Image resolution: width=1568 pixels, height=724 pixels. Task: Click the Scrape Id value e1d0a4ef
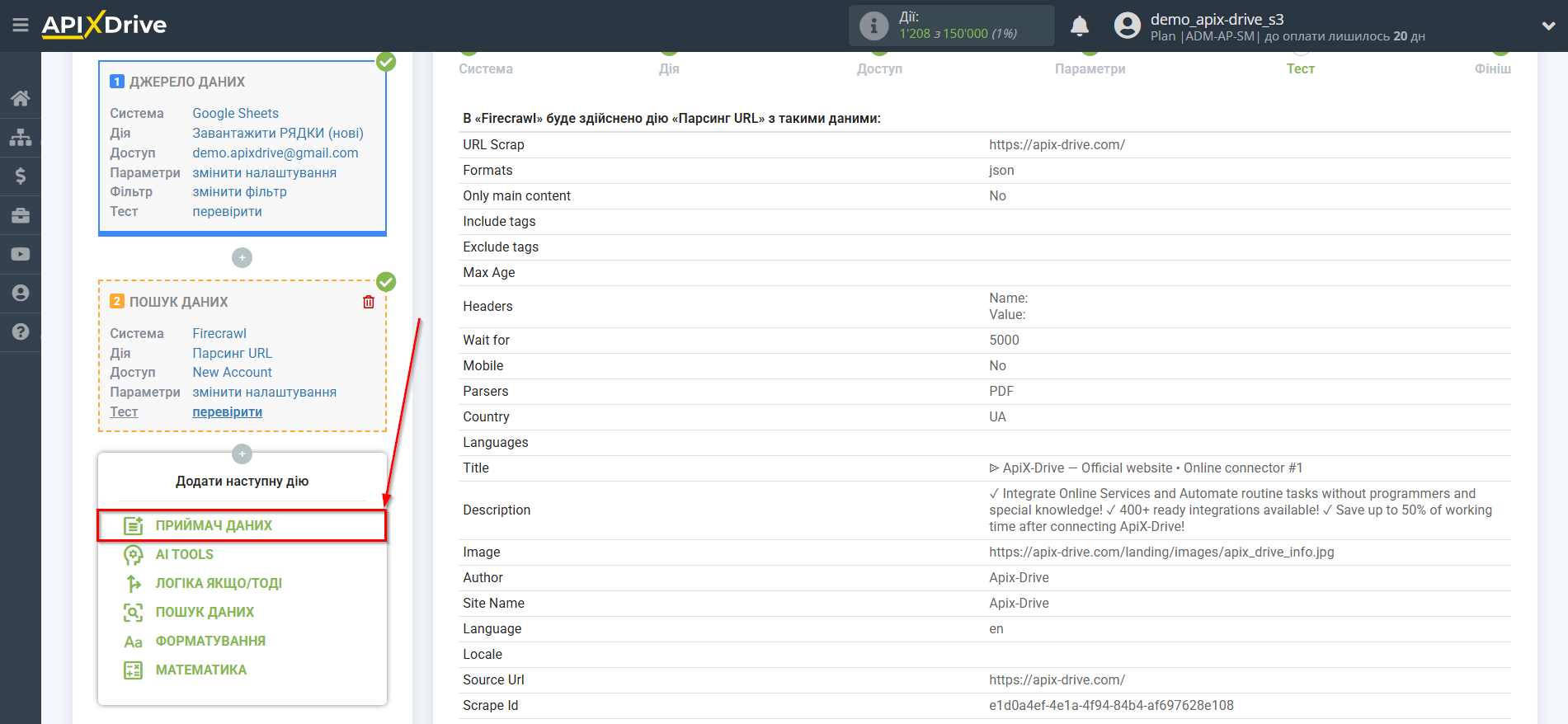click(1111, 706)
